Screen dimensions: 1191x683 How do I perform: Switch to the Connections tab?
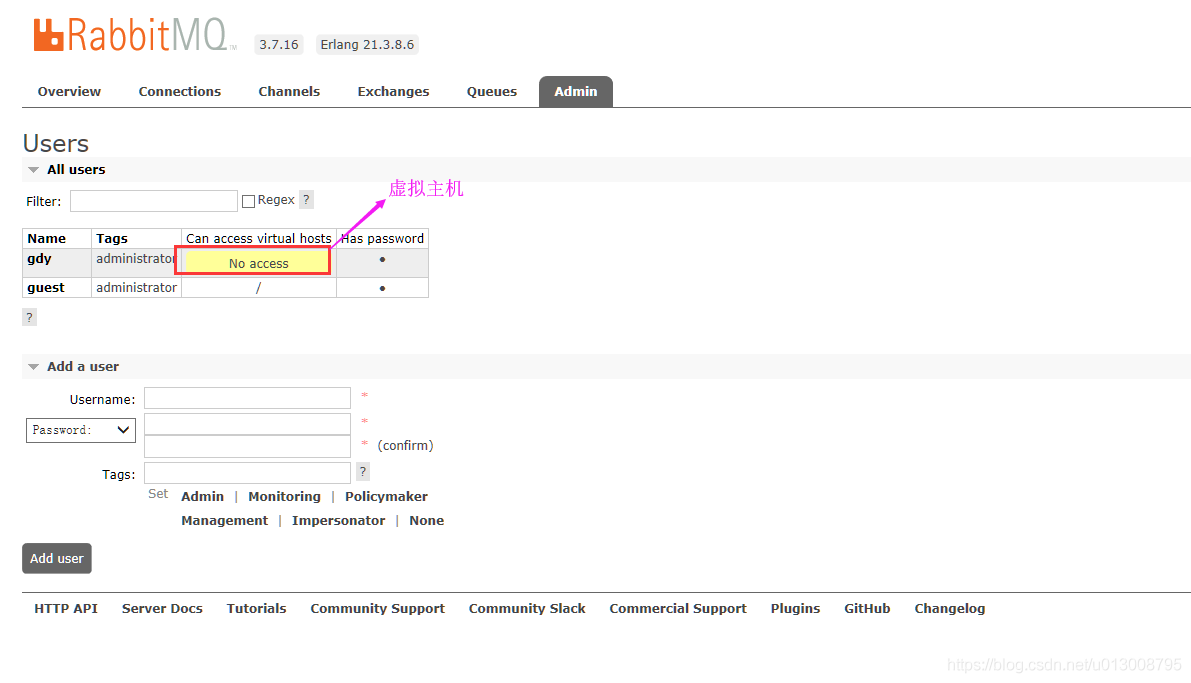point(179,91)
